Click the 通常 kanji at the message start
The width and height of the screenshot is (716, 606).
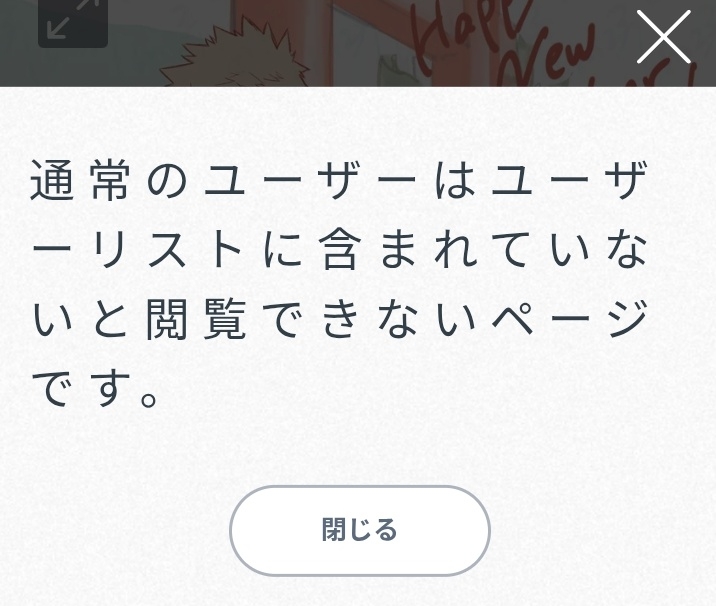79,181
